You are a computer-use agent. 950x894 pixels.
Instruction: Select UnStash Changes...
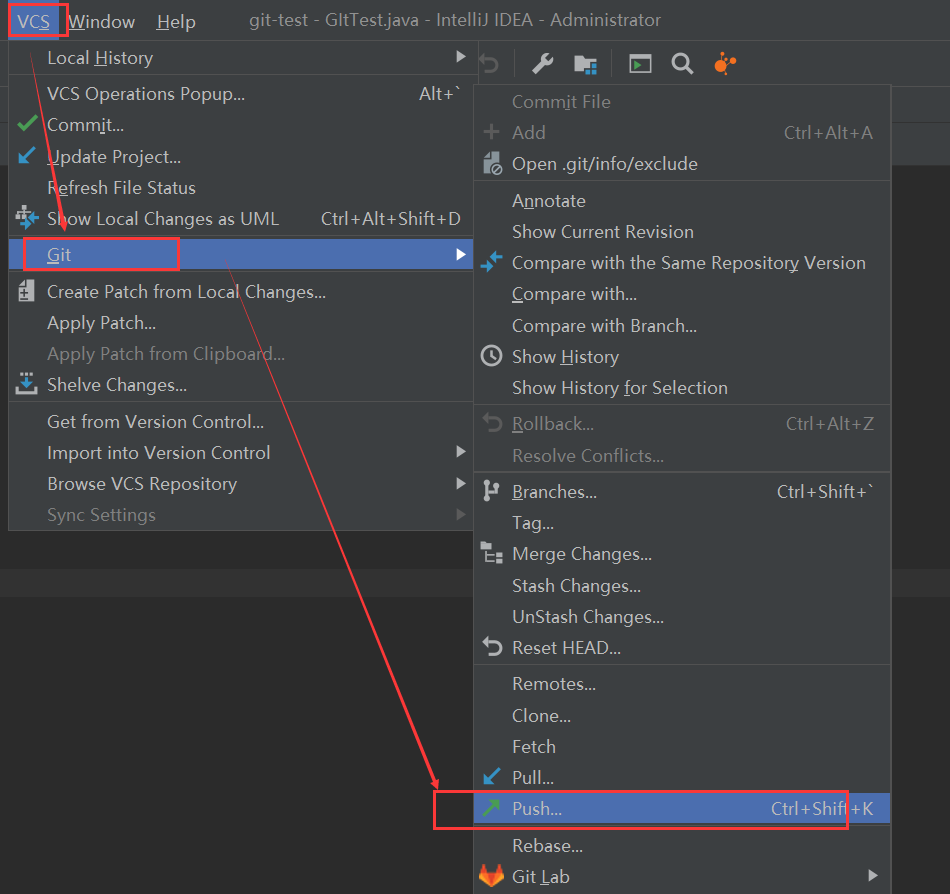tap(682, 617)
